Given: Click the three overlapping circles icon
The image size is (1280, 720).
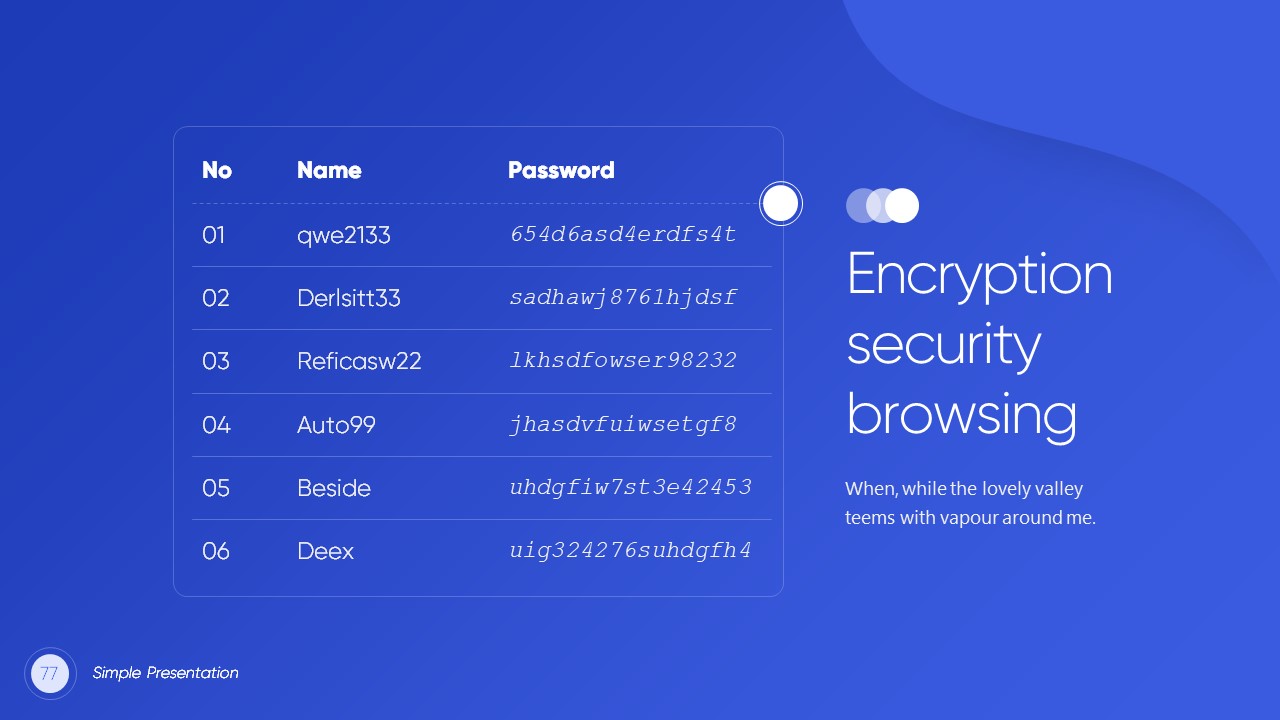Looking at the screenshot, I should point(882,205).
